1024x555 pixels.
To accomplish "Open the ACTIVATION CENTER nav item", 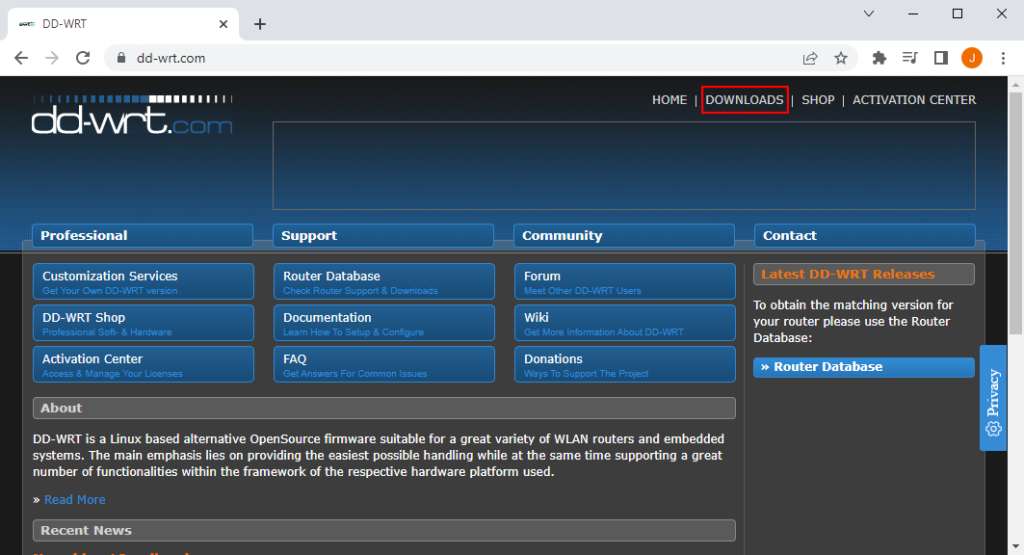I will coord(914,100).
